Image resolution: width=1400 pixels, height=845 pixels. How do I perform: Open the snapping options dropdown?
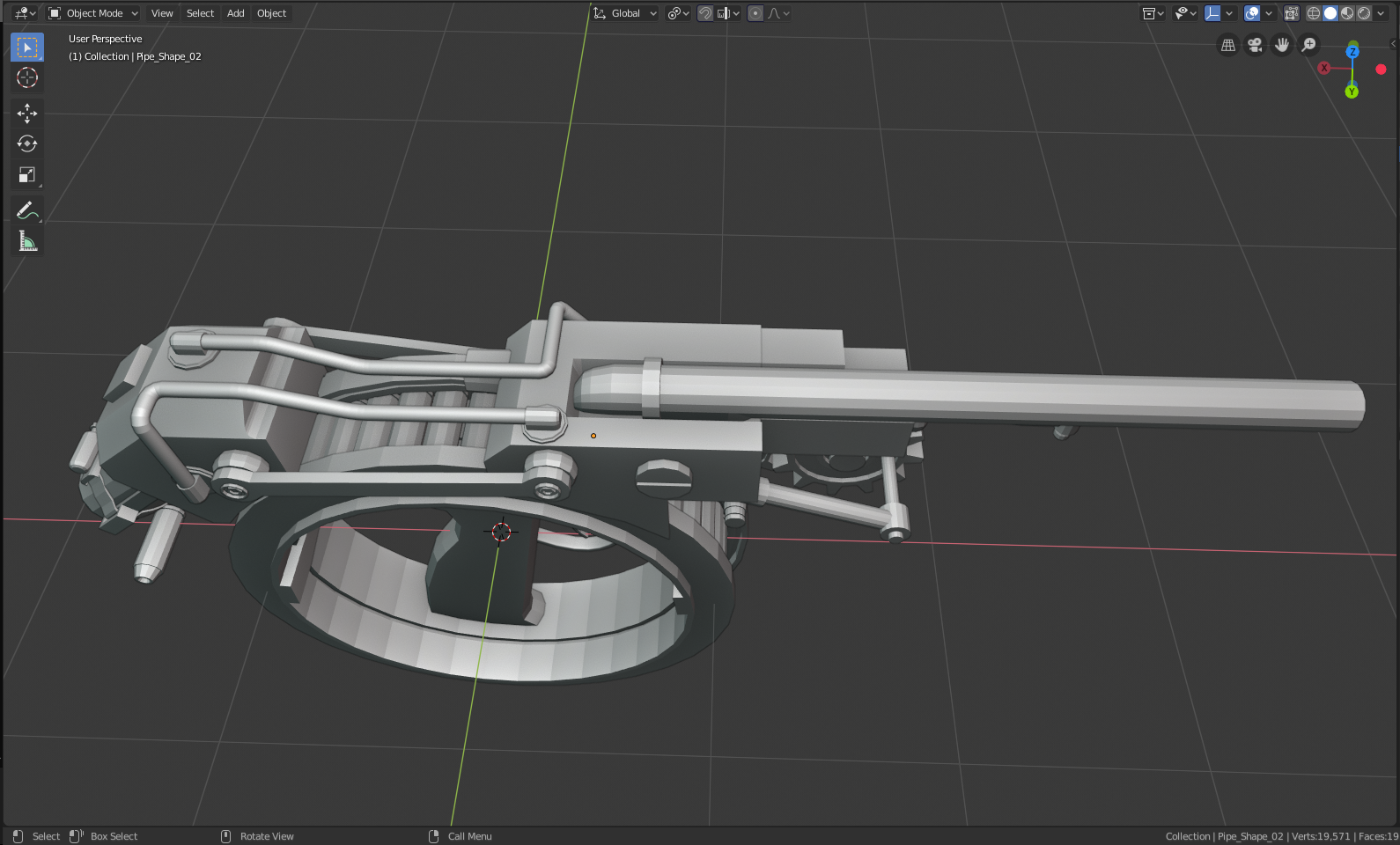click(728, 13)
